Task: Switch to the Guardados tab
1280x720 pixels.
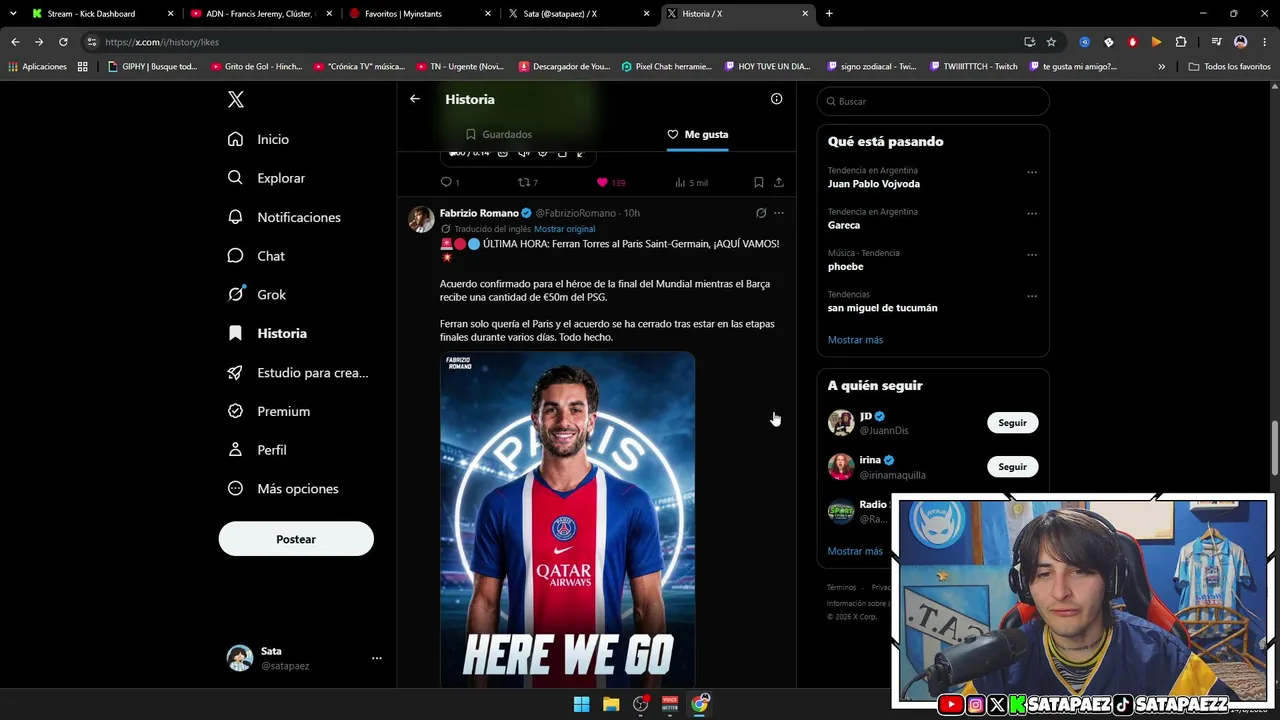Action: tap(498, 134)
